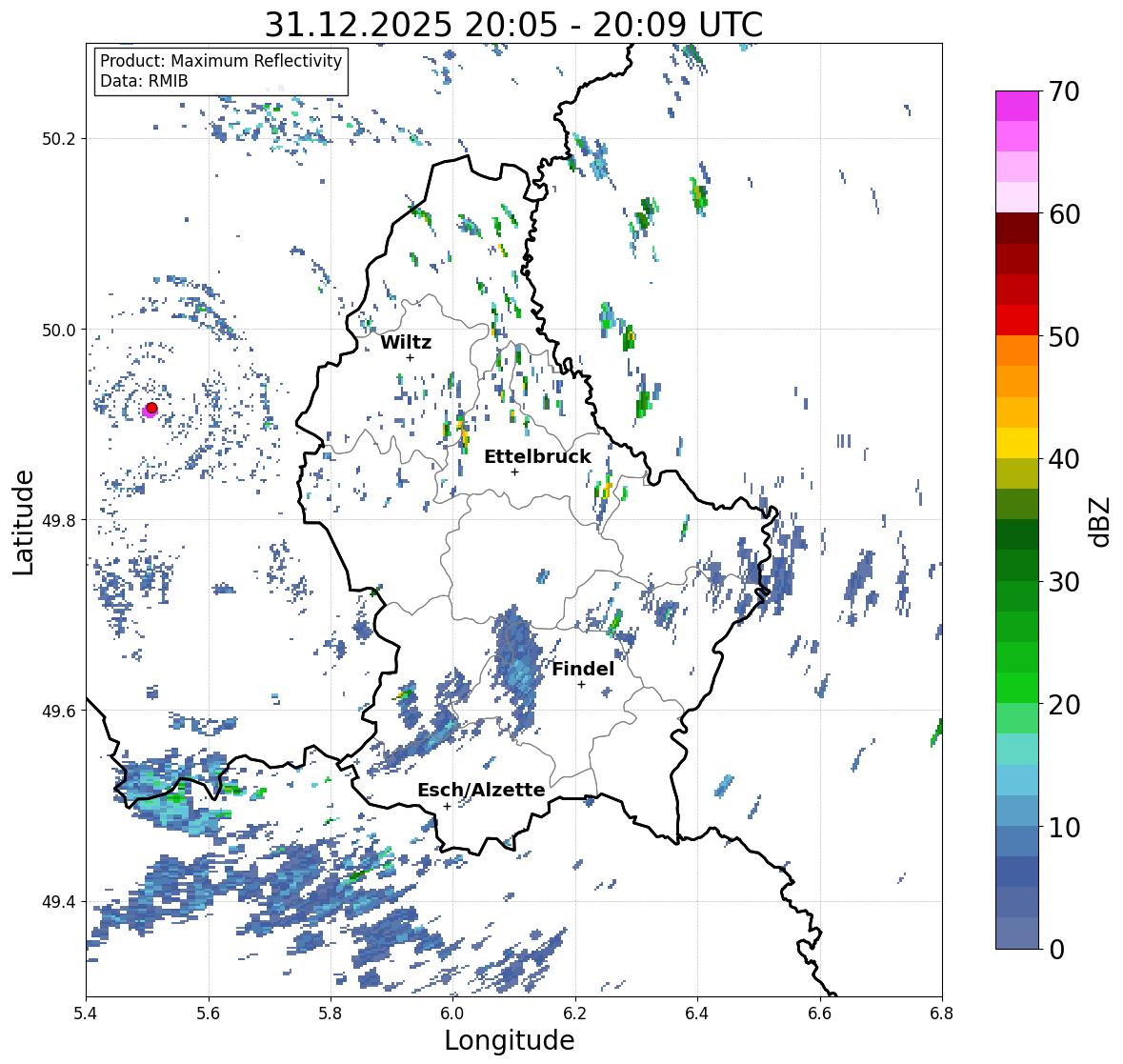Click the Ettelbruck city label

(x=537, y=457)
